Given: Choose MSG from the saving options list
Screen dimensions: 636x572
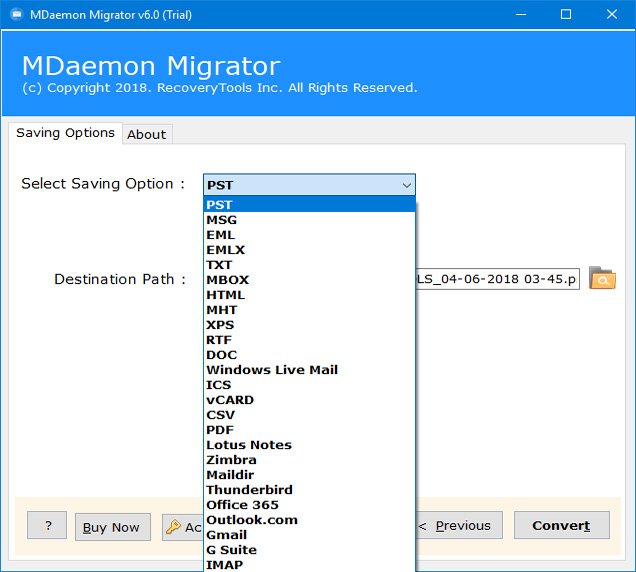Looking at the screenshot, I should pyautogui.click(x=309, y=220).
